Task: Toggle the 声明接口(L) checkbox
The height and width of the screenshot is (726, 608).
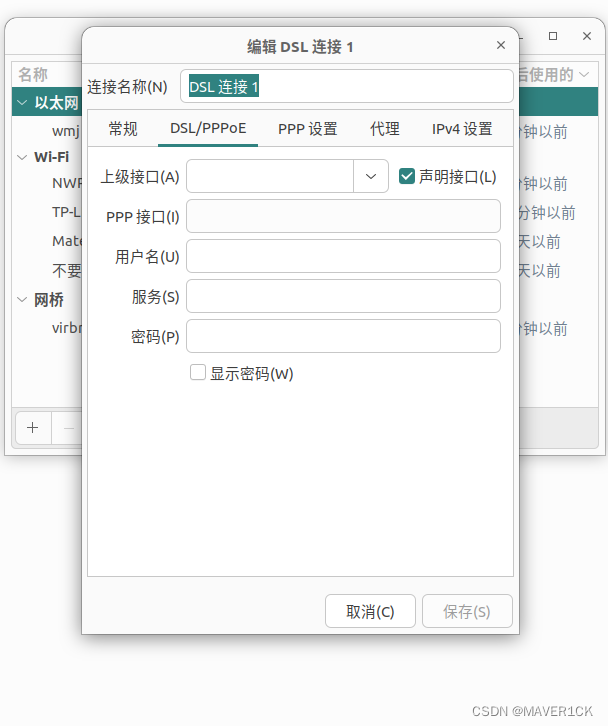Action: (407, 176)
